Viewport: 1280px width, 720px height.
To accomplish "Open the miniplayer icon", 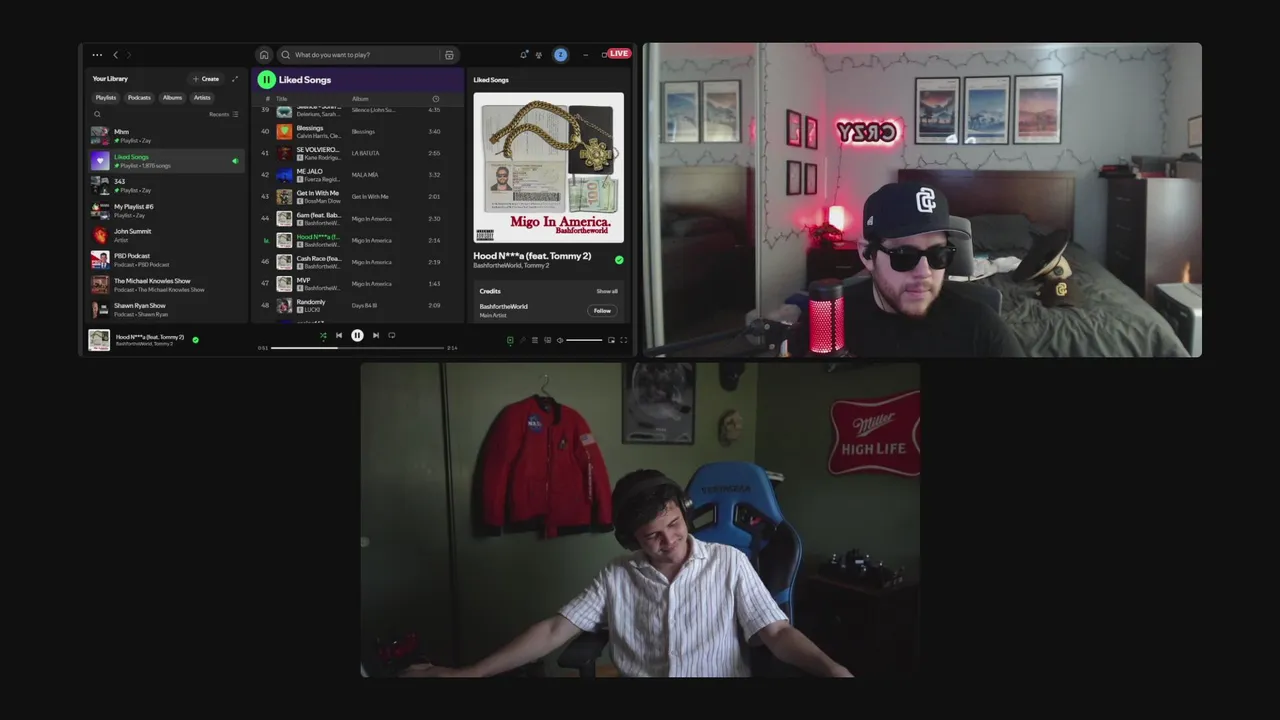I will (x=611, y=340).
